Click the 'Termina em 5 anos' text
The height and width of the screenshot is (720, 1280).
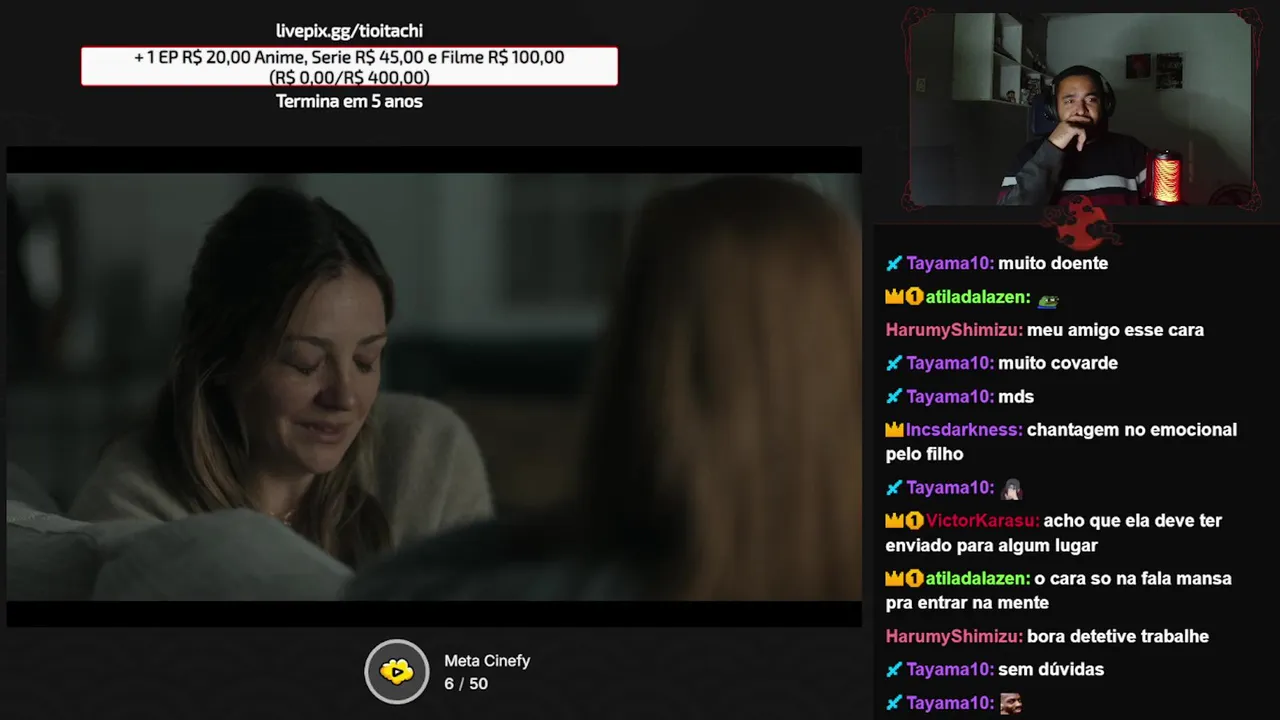click(349, 101)
